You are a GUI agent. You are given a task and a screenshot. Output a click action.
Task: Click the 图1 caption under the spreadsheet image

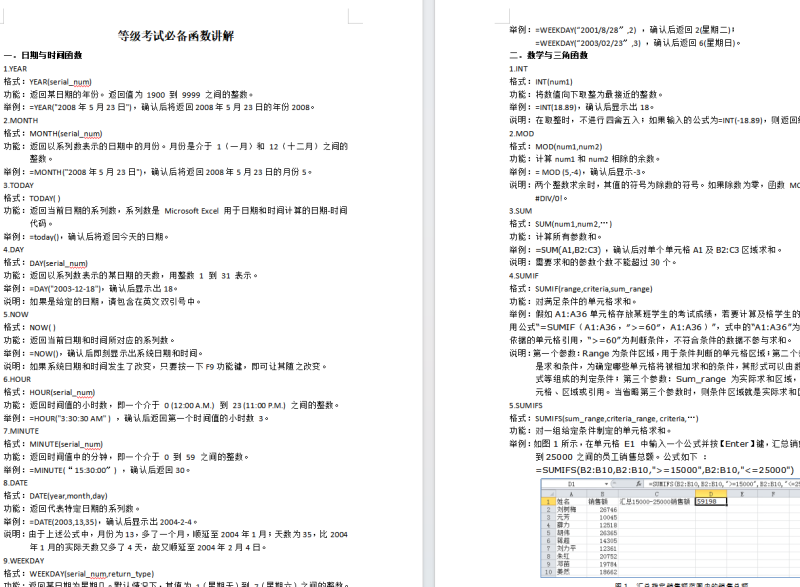[x=638, y=583]
